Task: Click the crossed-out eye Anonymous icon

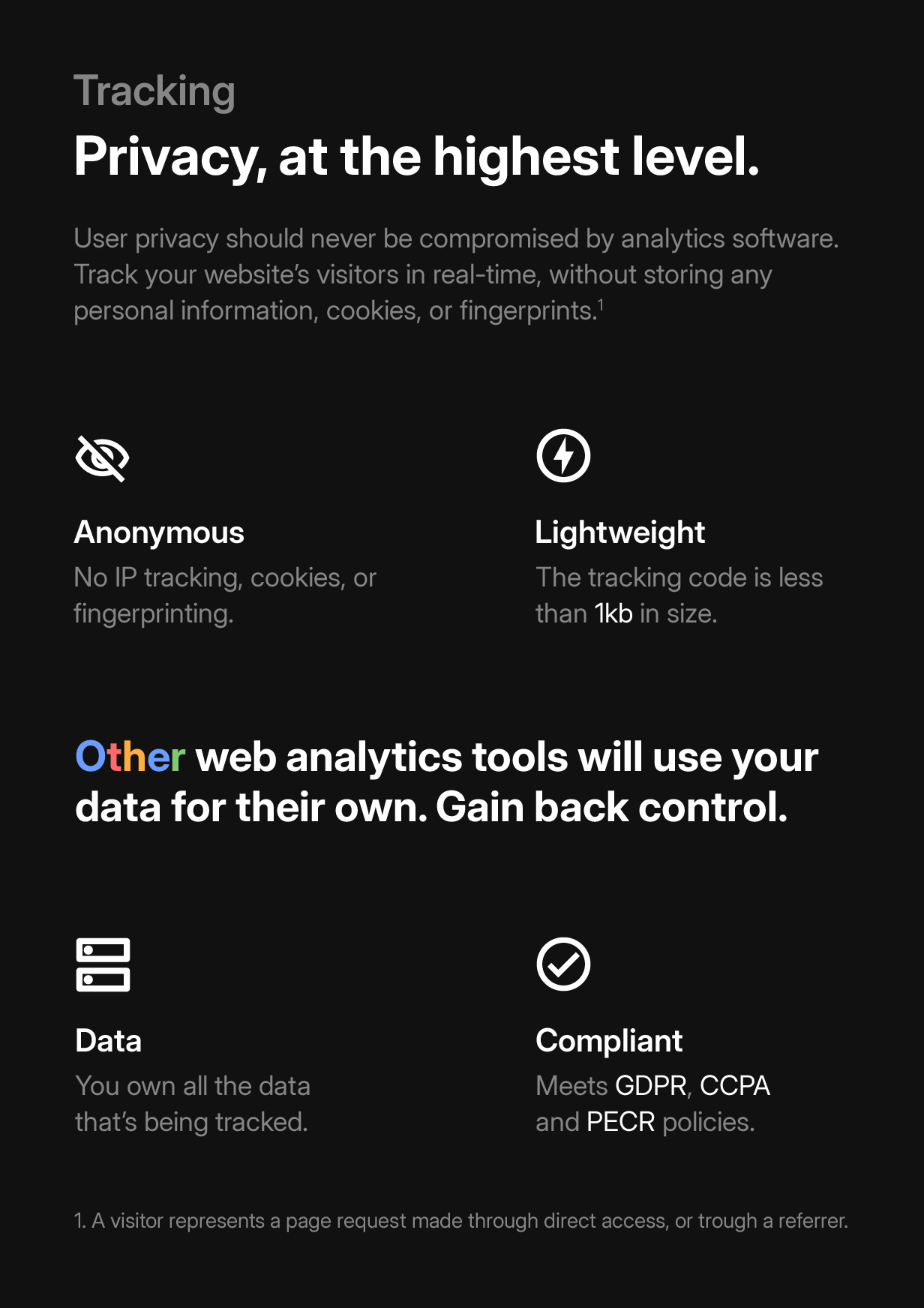Action: [103, 457]
